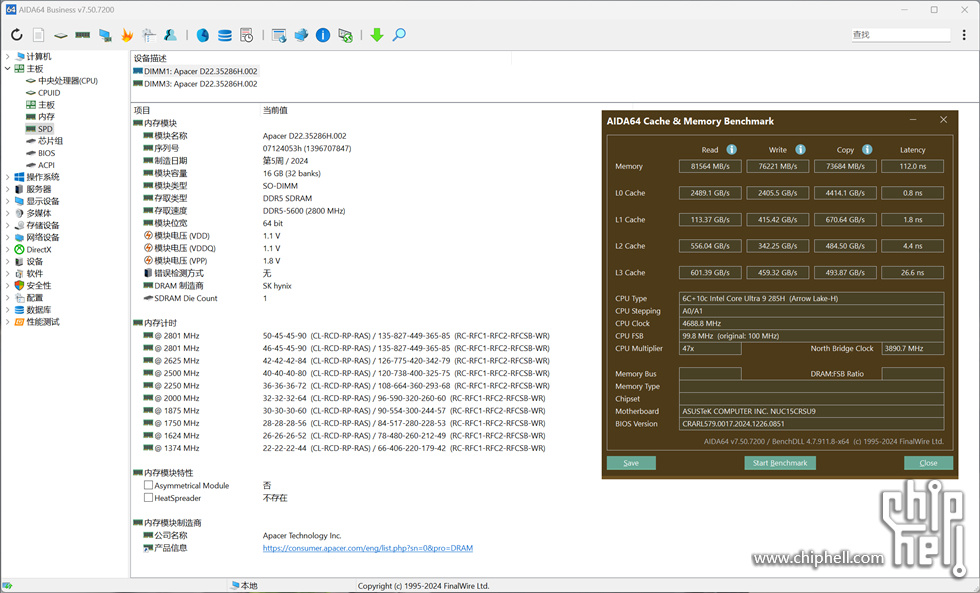The height and width of the screenshot is (593, 980).
Task: Click info icon next to Write column
Action: tap(800, 149)
